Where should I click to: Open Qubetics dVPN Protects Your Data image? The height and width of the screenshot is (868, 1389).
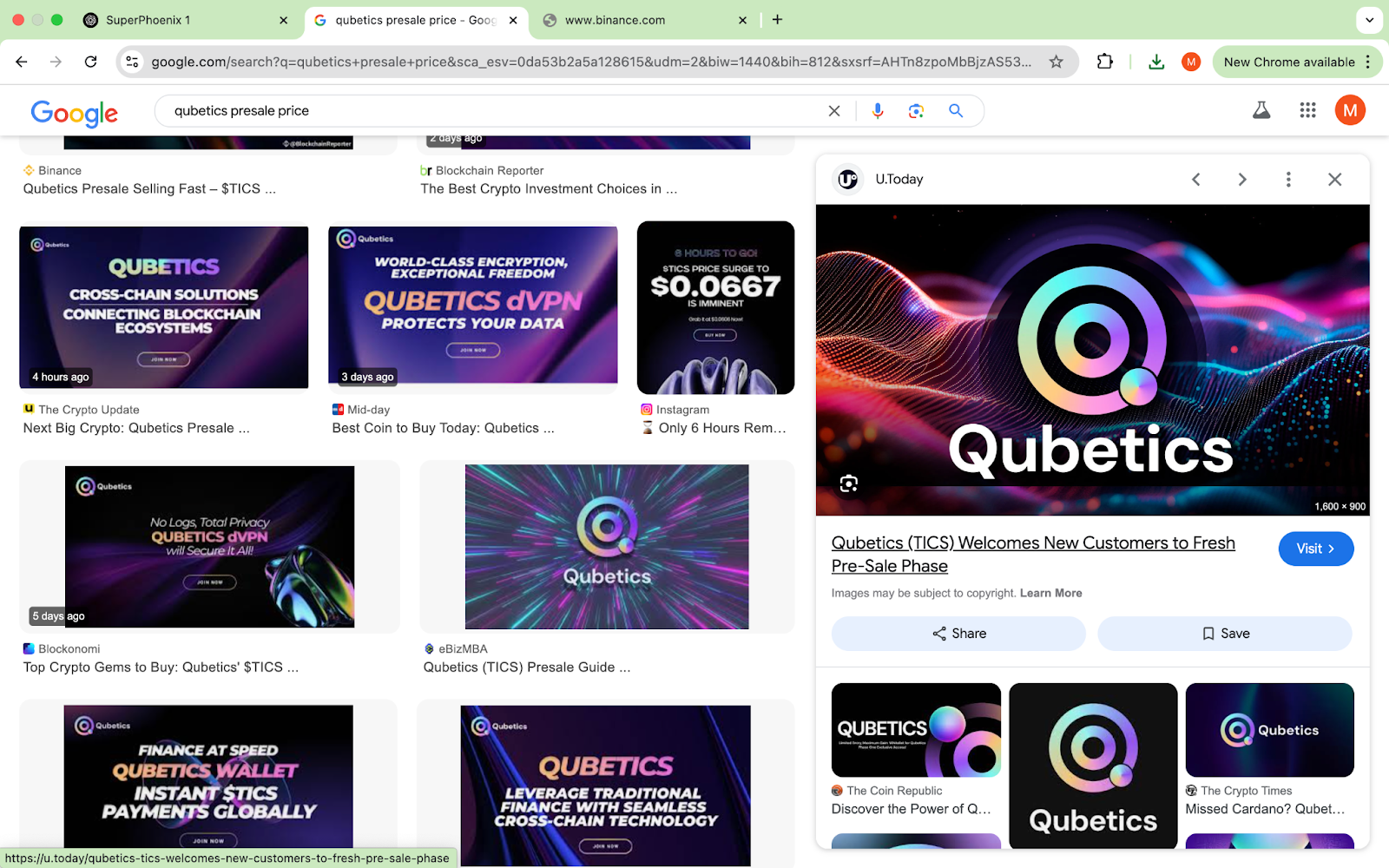pos(473,305)
